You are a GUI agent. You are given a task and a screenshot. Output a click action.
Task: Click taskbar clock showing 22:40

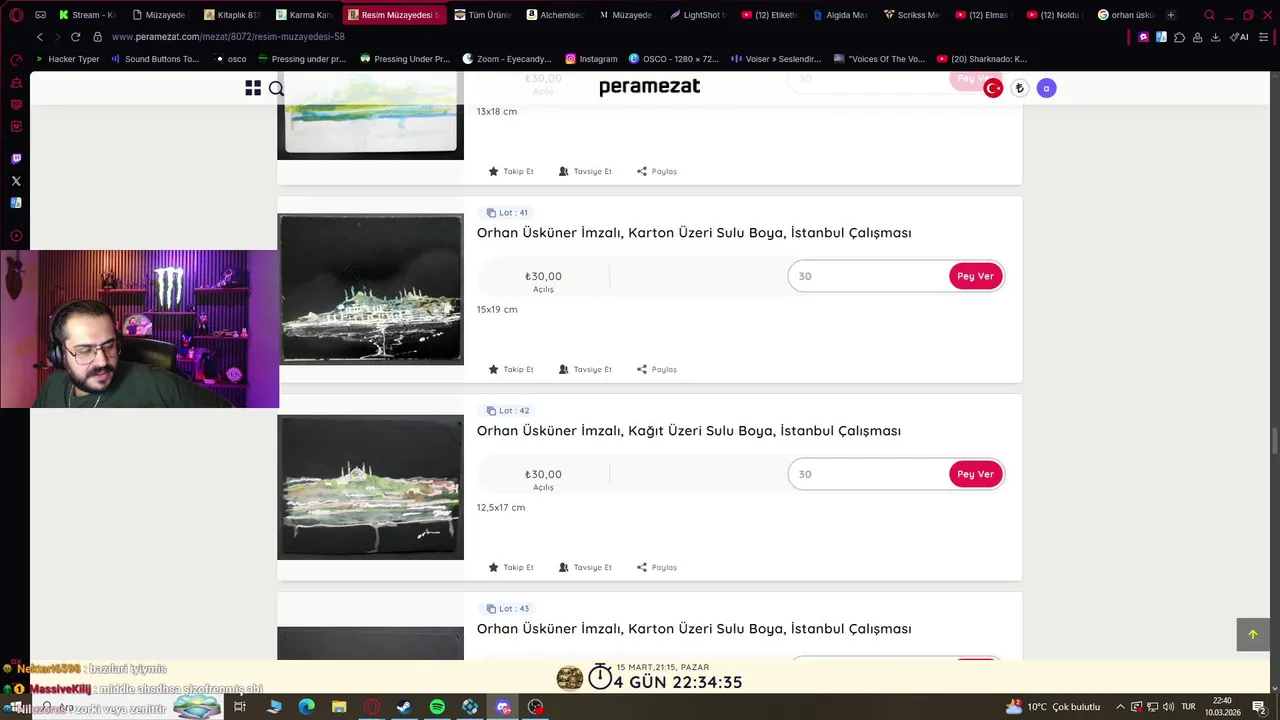click(x=1222, y=707)
